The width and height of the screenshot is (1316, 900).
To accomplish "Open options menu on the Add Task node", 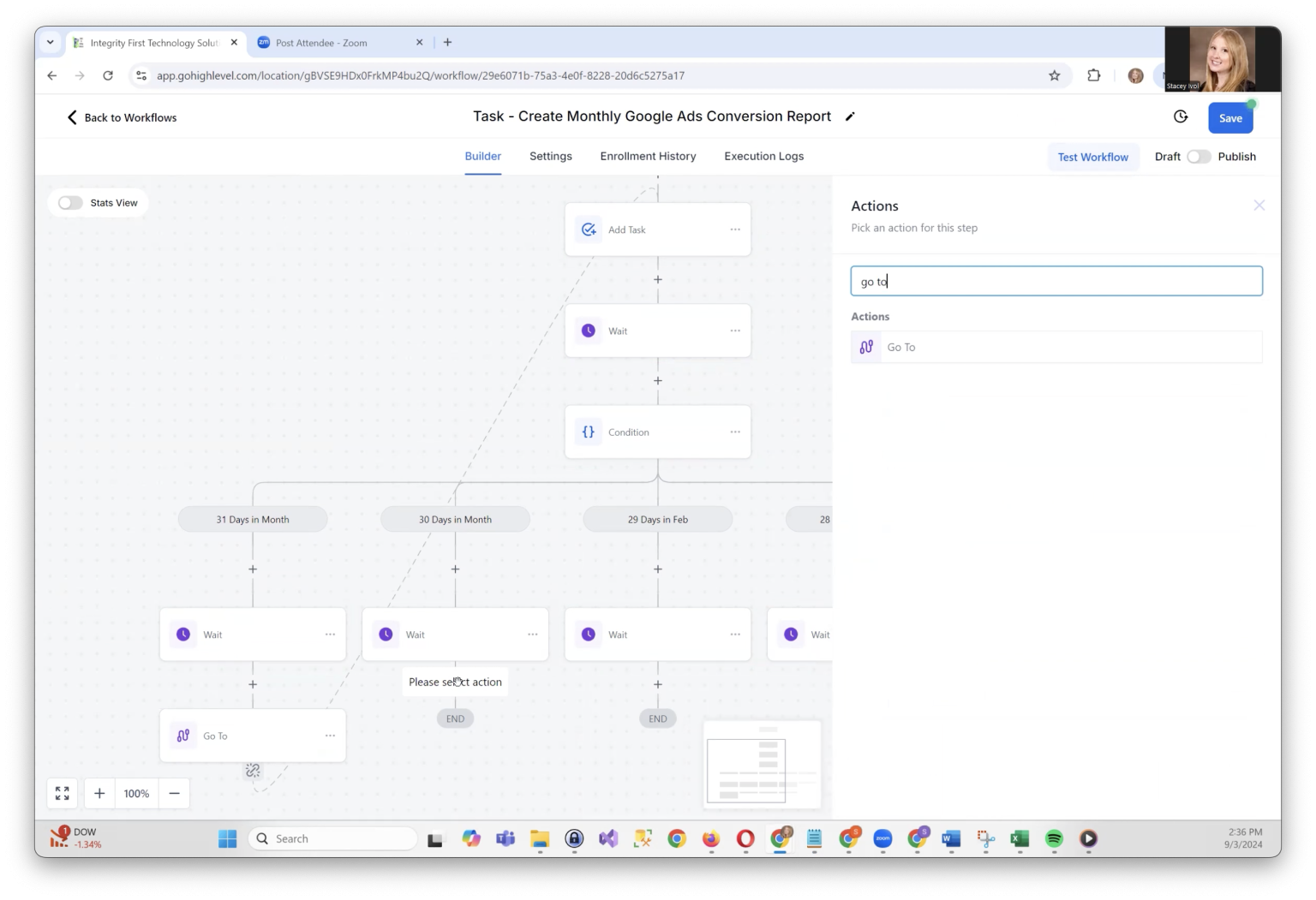I will coord(735,229).
